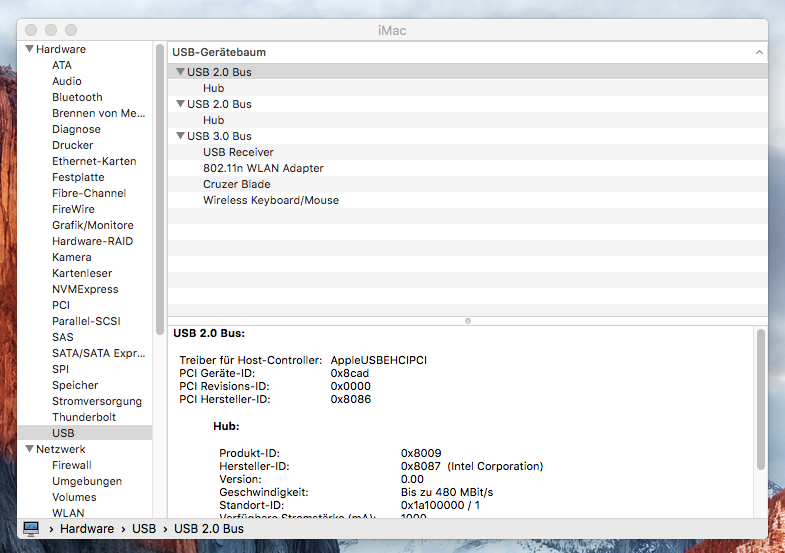Select the 802.11n WLAN Adapter entry

(x=263, y=168)
